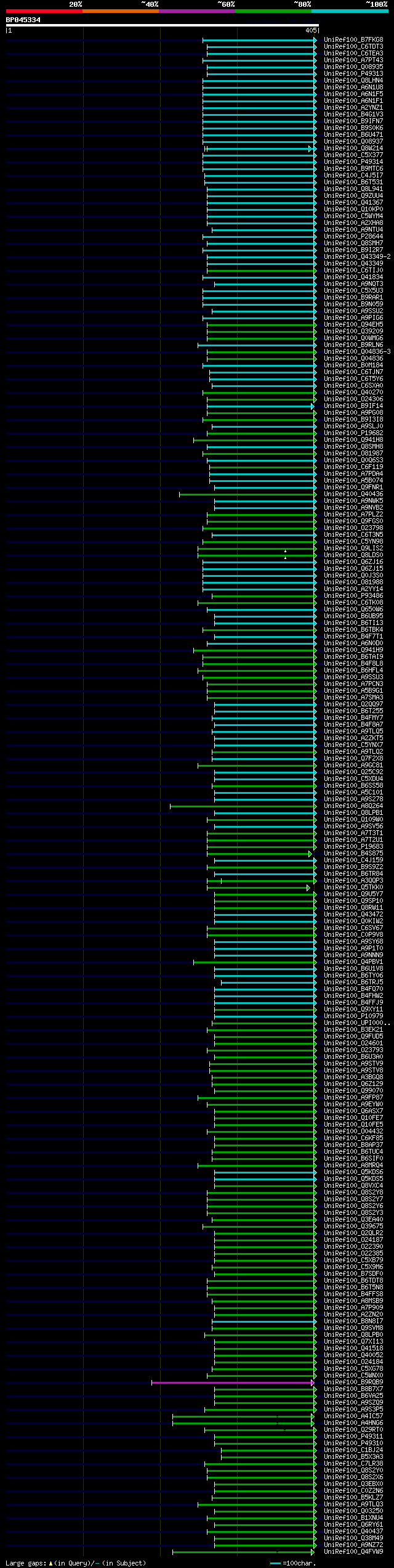Select hit label UniRef100_P10979
Screen dimensions: 394x1568
[x=353, y=1016]
